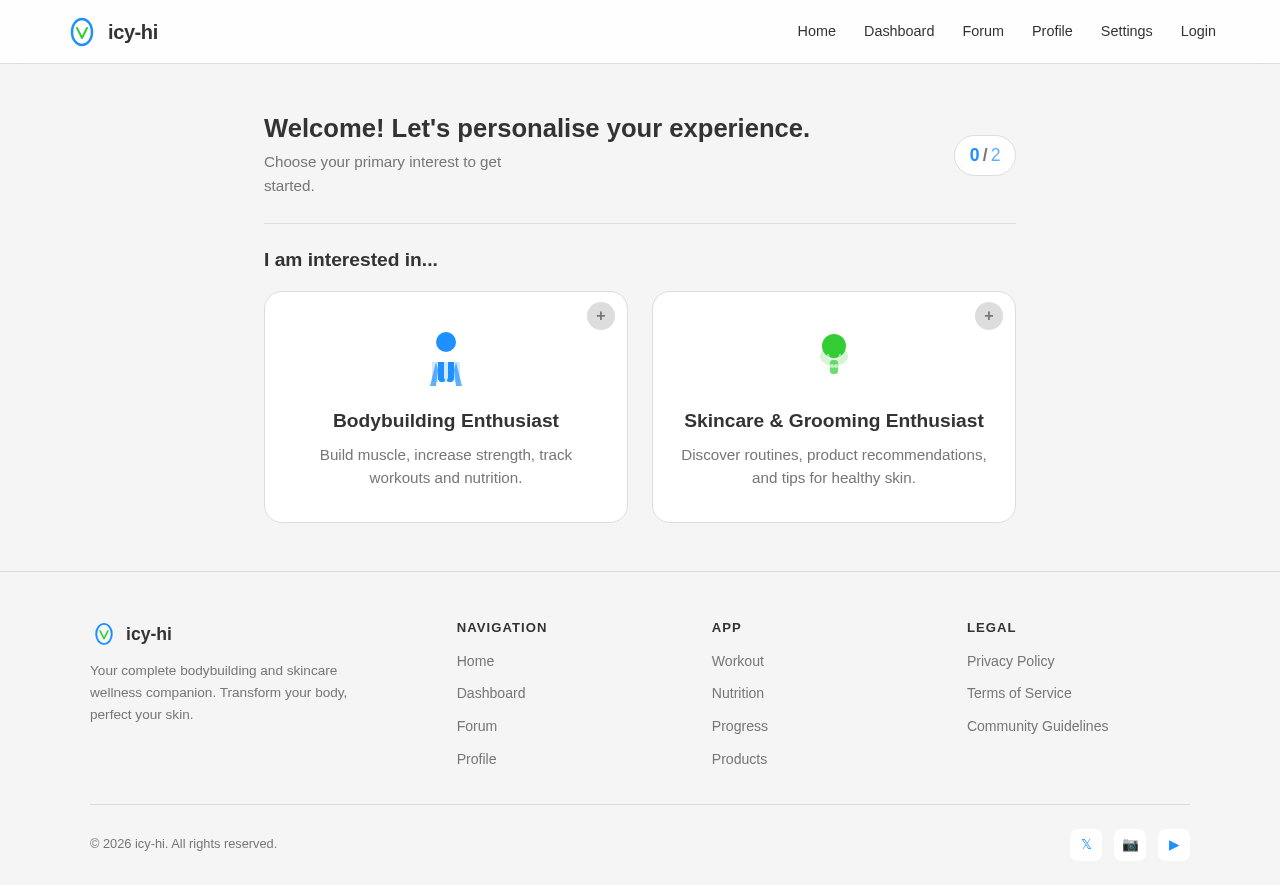Select the Bodybuilding Enthusiast card title
Screen dimensions: 1280x885
pos(446,421)
